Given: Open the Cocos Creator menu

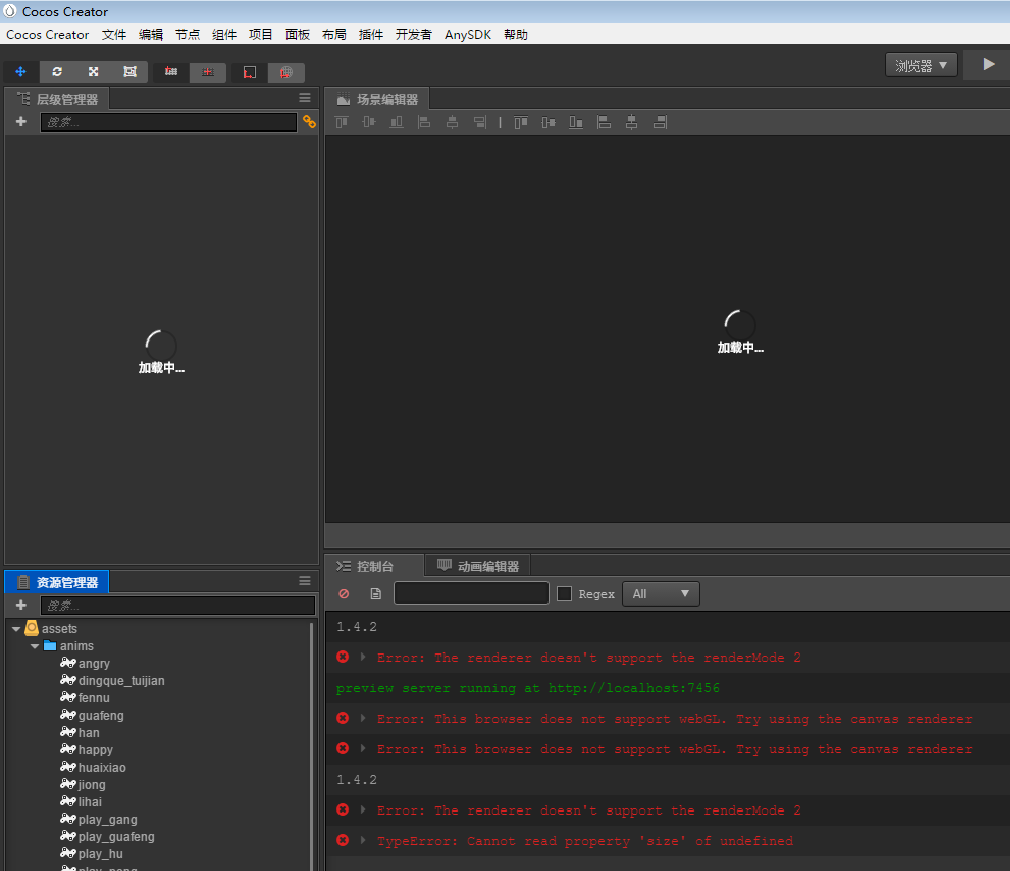Looking at the screenshot, I should pyautogui.click(x=48, y=35).
